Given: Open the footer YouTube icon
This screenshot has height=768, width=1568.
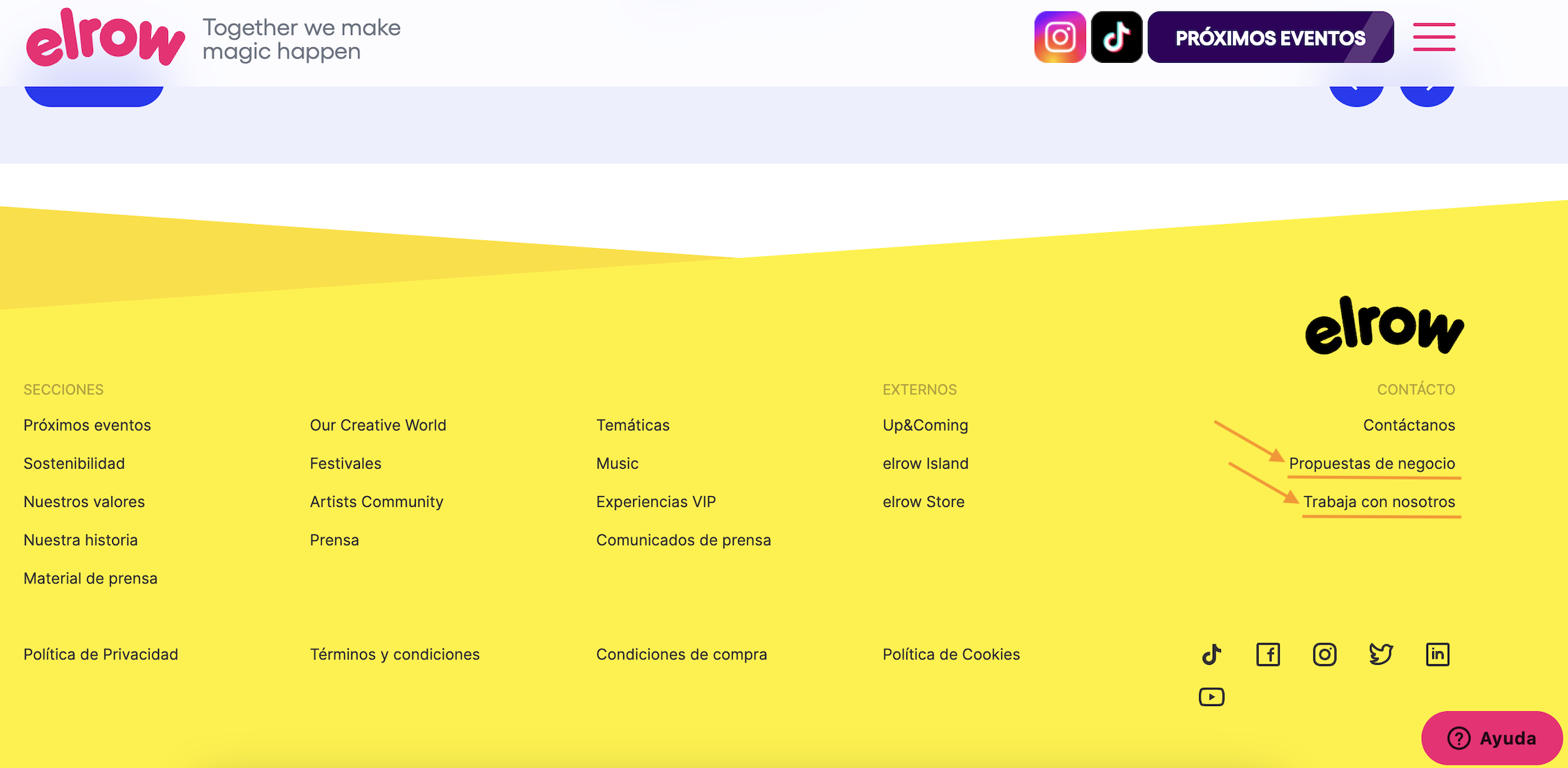Looking at the screenshot, I should tap(1212, 697).
